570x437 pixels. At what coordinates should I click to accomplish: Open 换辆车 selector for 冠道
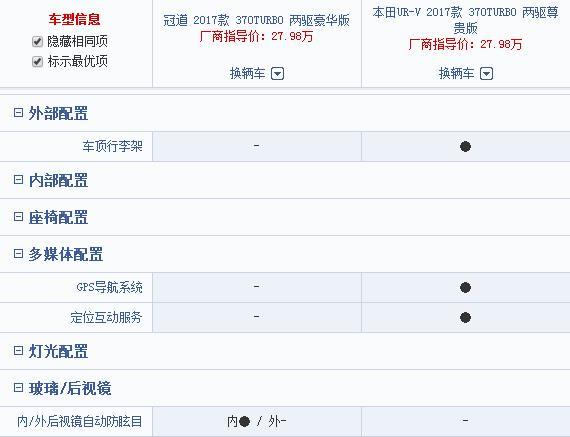point(257,74)
